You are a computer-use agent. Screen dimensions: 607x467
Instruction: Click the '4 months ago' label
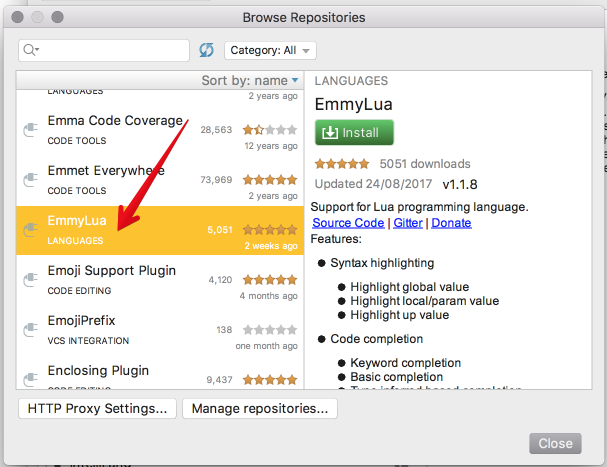pos(268,296)
